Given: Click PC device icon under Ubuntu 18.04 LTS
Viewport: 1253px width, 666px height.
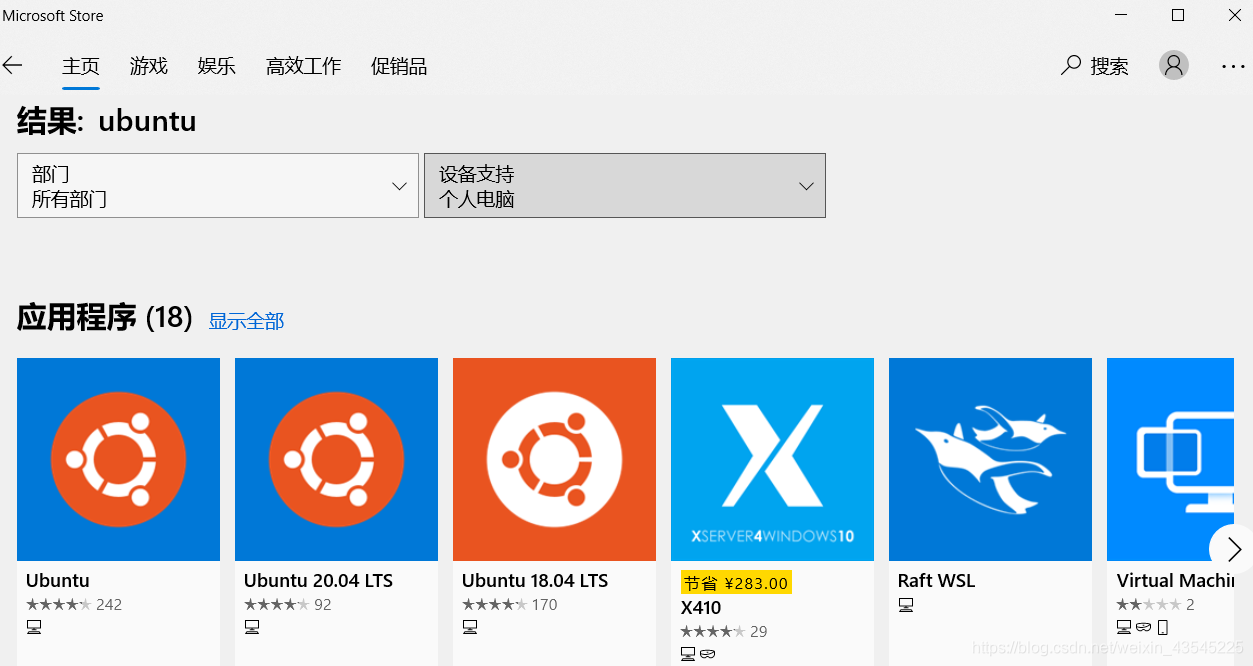Looking at the screenshot, I should pos(470,628).
